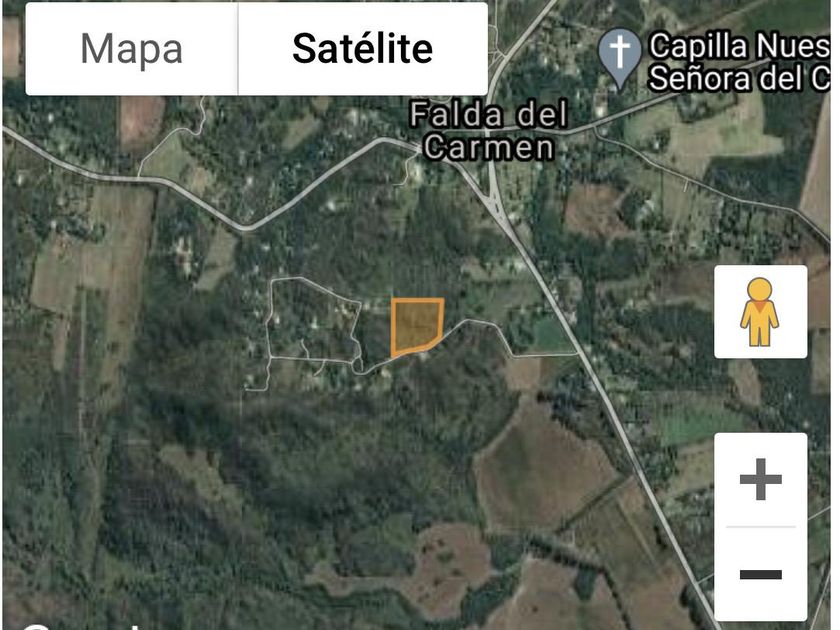The height and width of the screenshot is (630, 840).
Task: Click the highway fork below Falda del Carmen
Action: point(495,206)
